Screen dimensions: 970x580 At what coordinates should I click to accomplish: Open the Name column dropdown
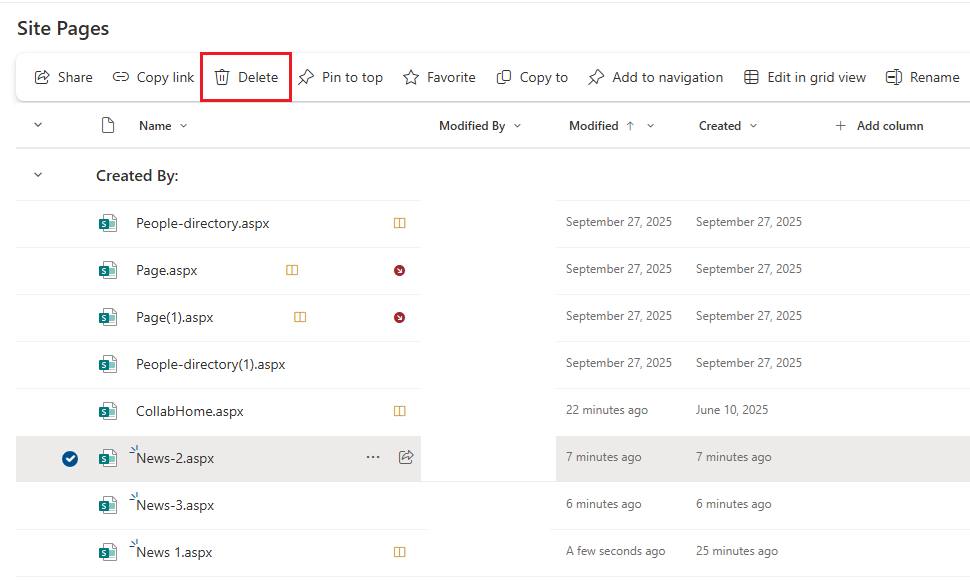click(184, 126)
